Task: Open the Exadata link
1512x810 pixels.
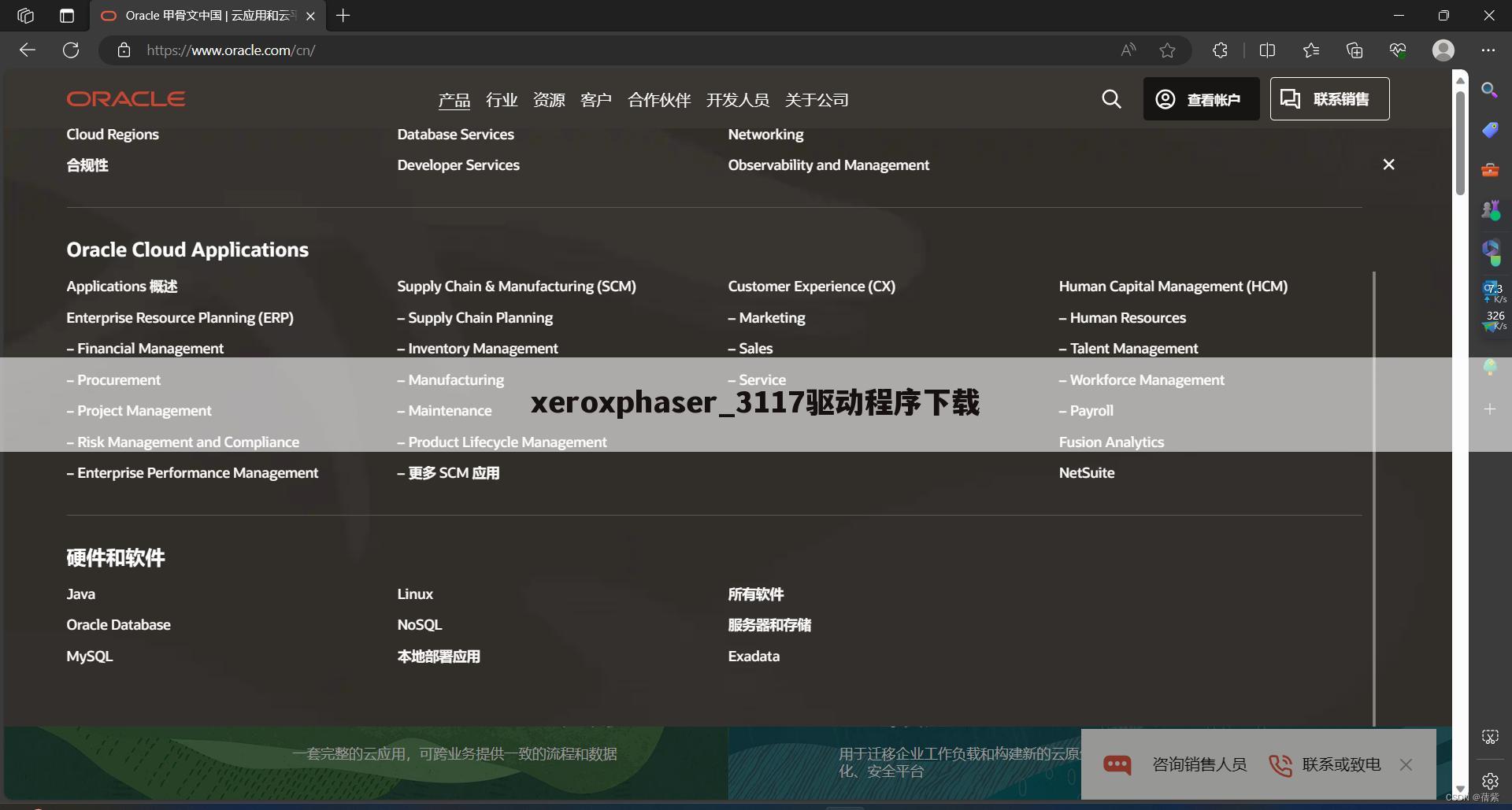Action: 754,657
